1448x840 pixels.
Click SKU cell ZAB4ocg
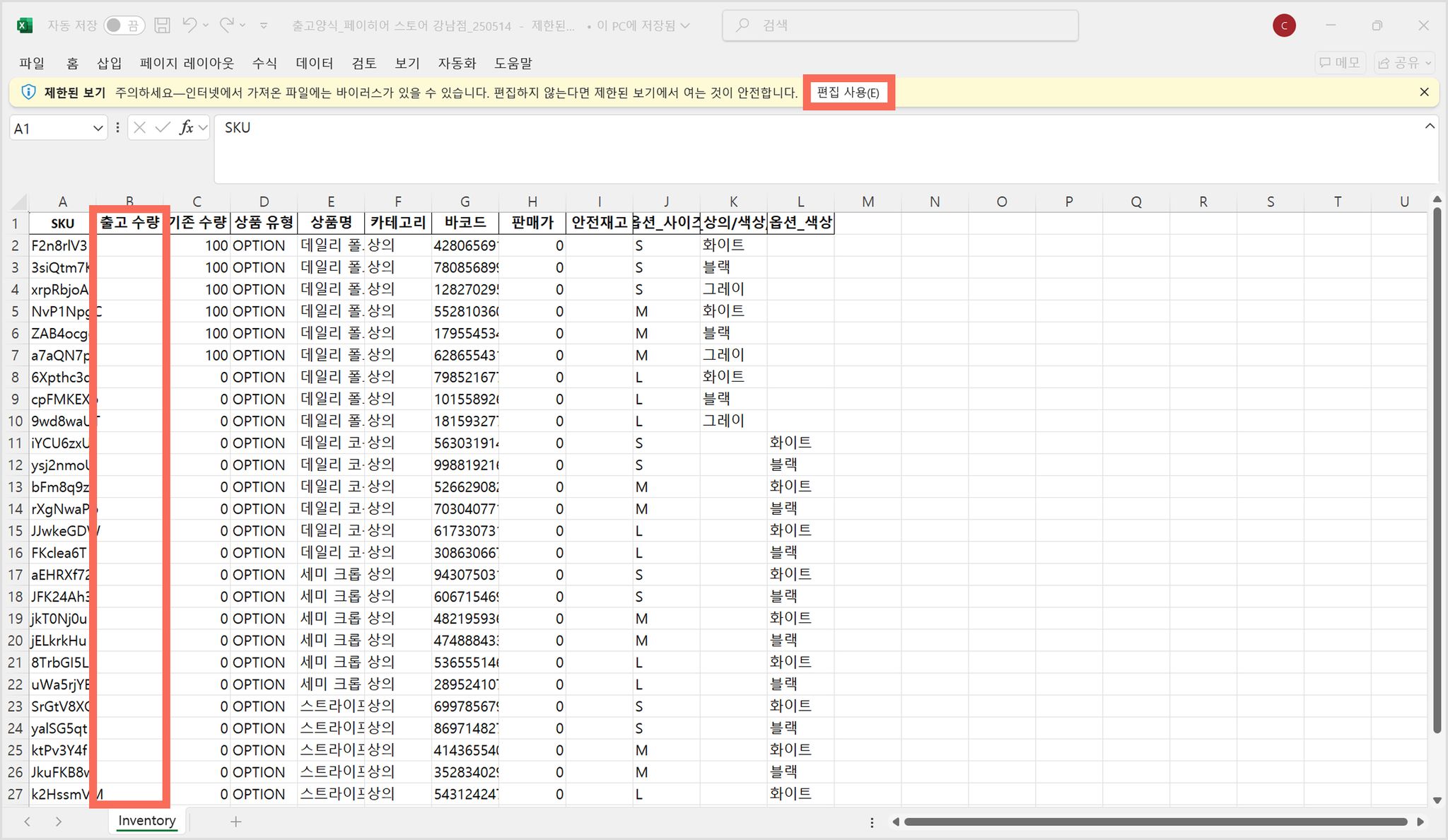coord(62,333)
